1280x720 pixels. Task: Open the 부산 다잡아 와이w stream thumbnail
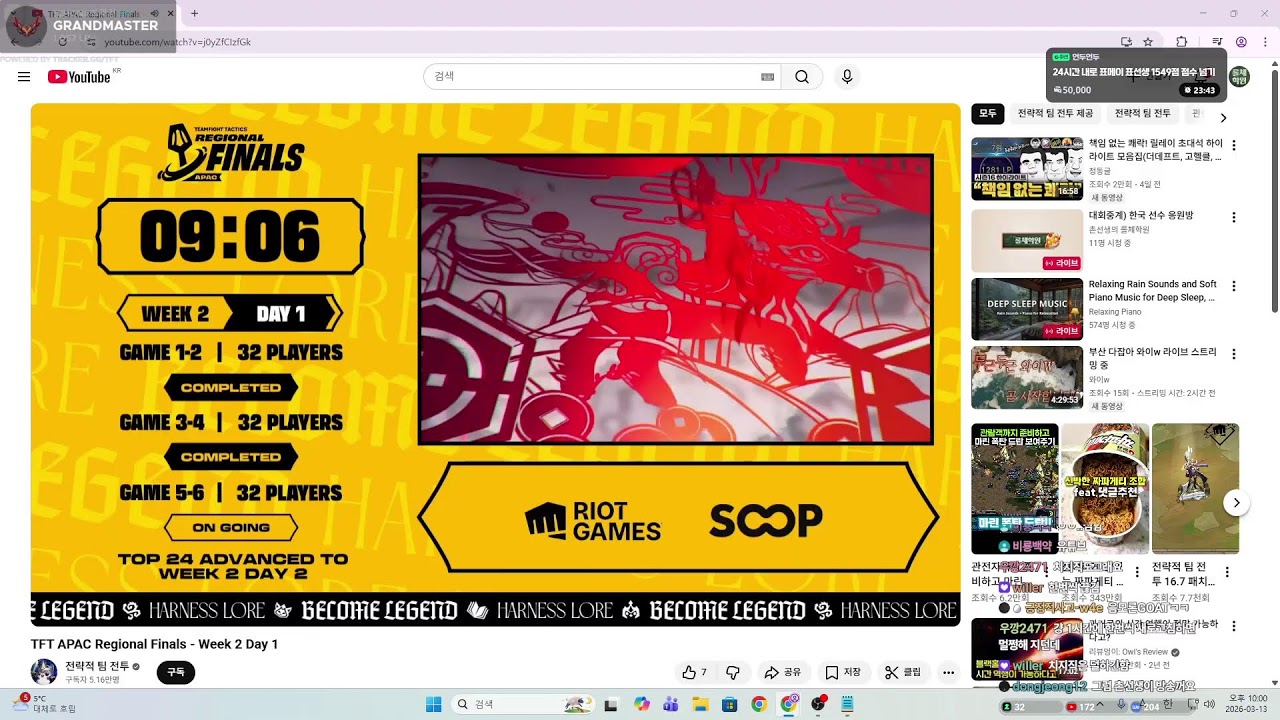1027,378
